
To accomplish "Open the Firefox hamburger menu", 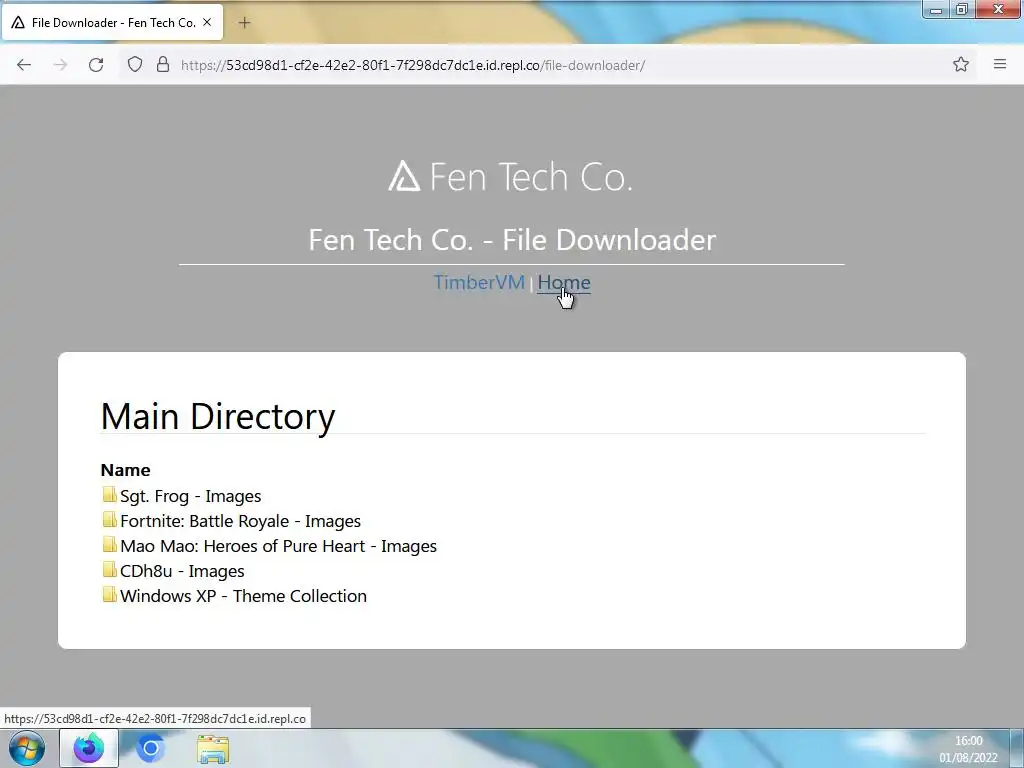I will tap(1000, 64).
